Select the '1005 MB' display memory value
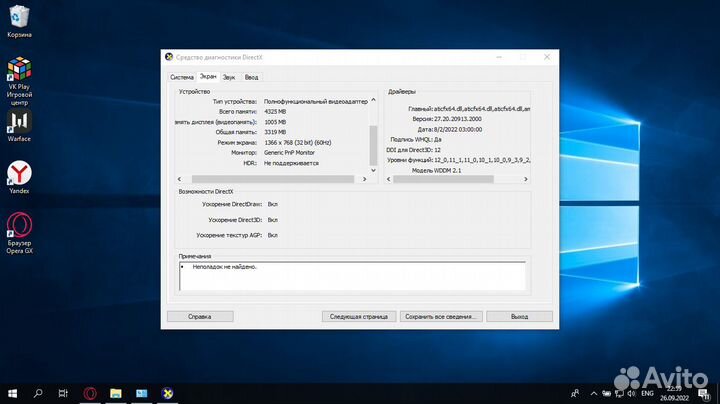 275,122
